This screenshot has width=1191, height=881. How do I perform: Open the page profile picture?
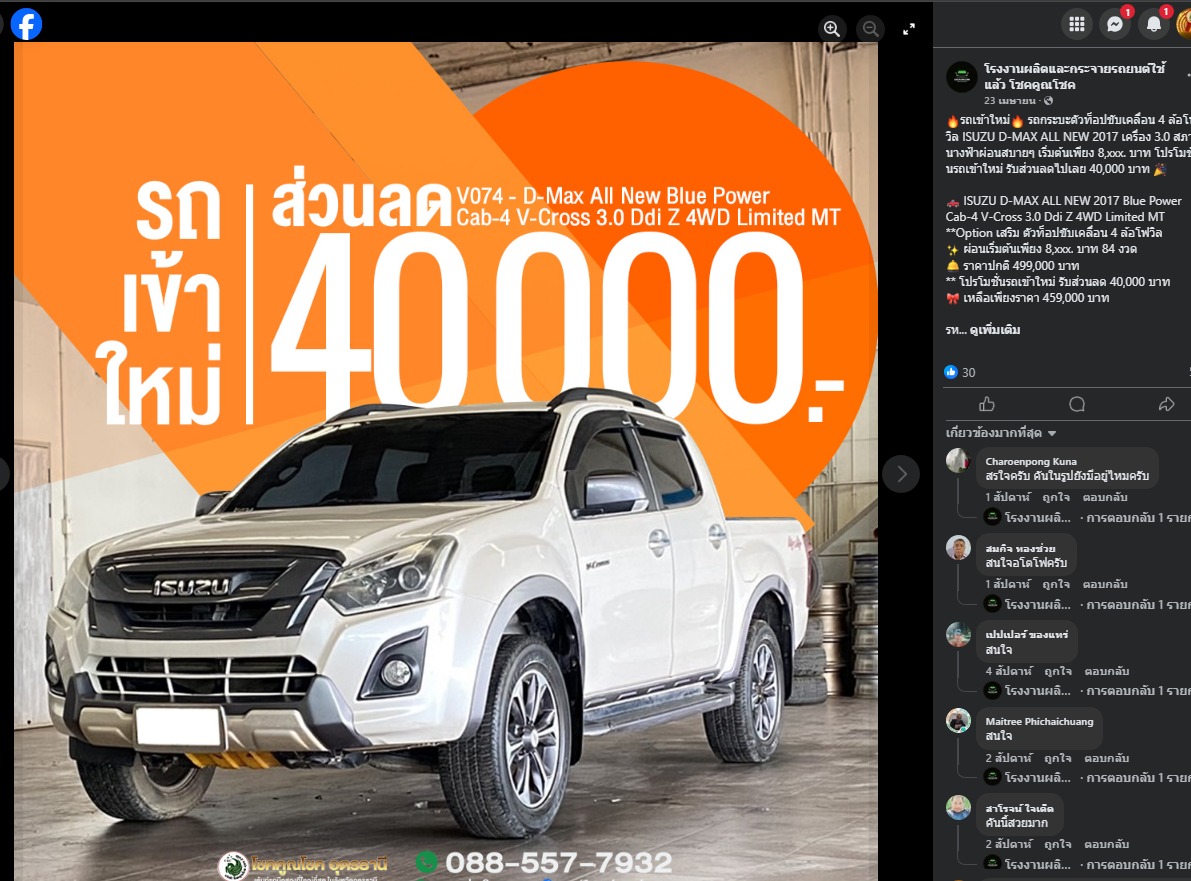pyautogui.click(x=962, y=77)
